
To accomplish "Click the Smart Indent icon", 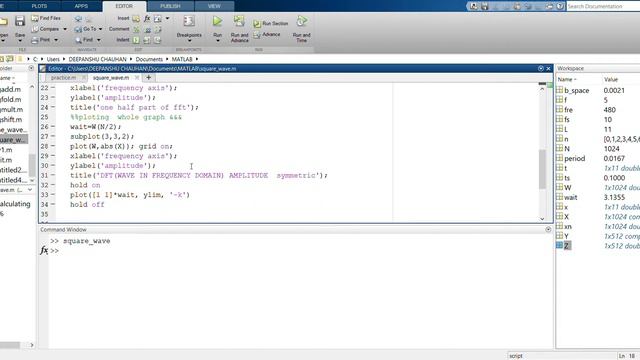I will pos(136,40).
